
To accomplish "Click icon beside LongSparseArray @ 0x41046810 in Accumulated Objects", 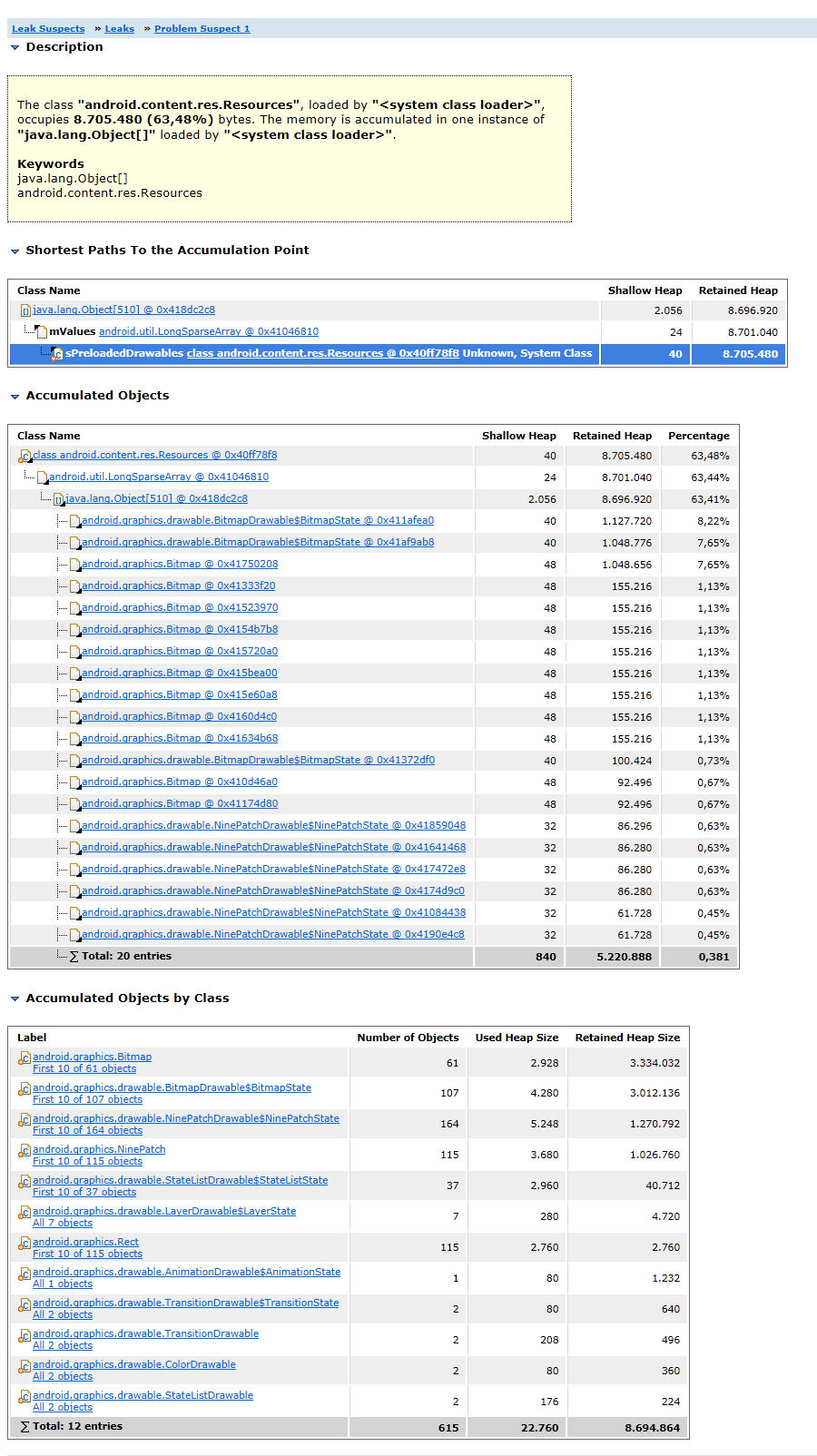I will [x=42, y=477].
